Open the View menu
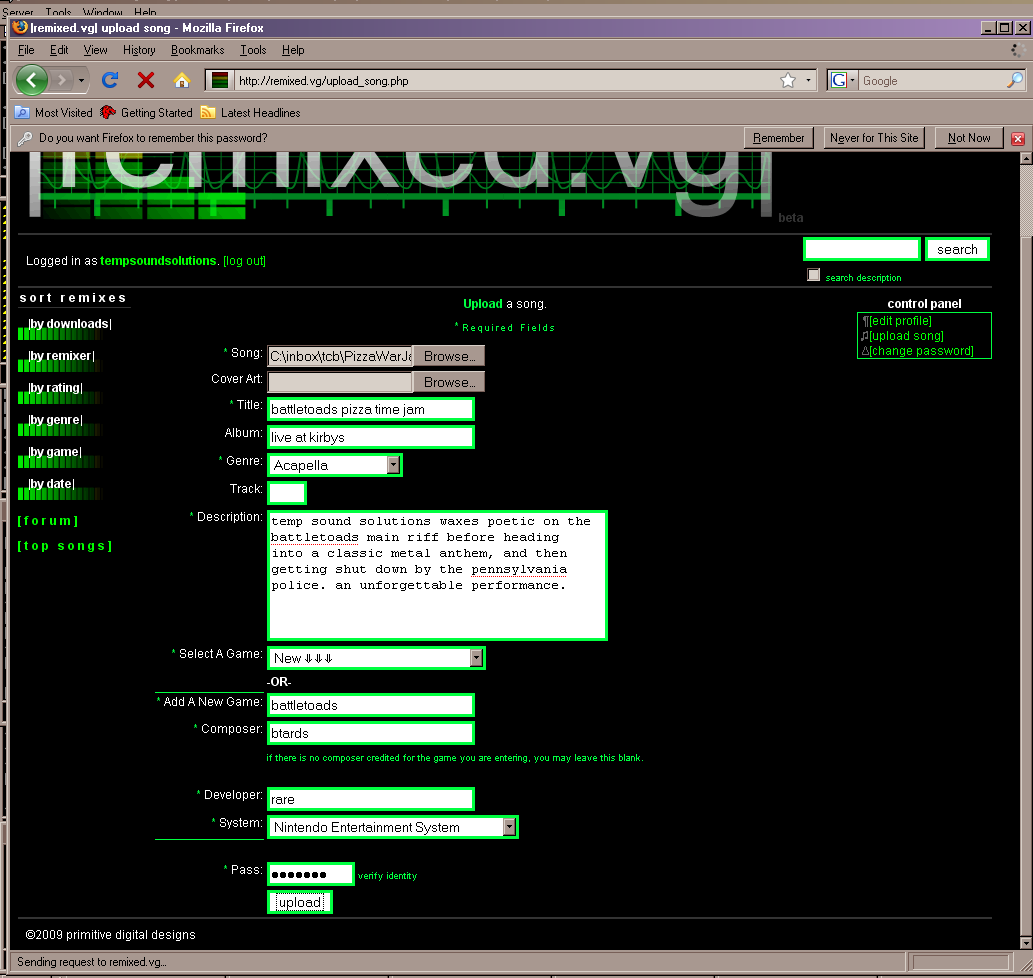Viewport: 1033px width, 978px height. pos(96,50)
